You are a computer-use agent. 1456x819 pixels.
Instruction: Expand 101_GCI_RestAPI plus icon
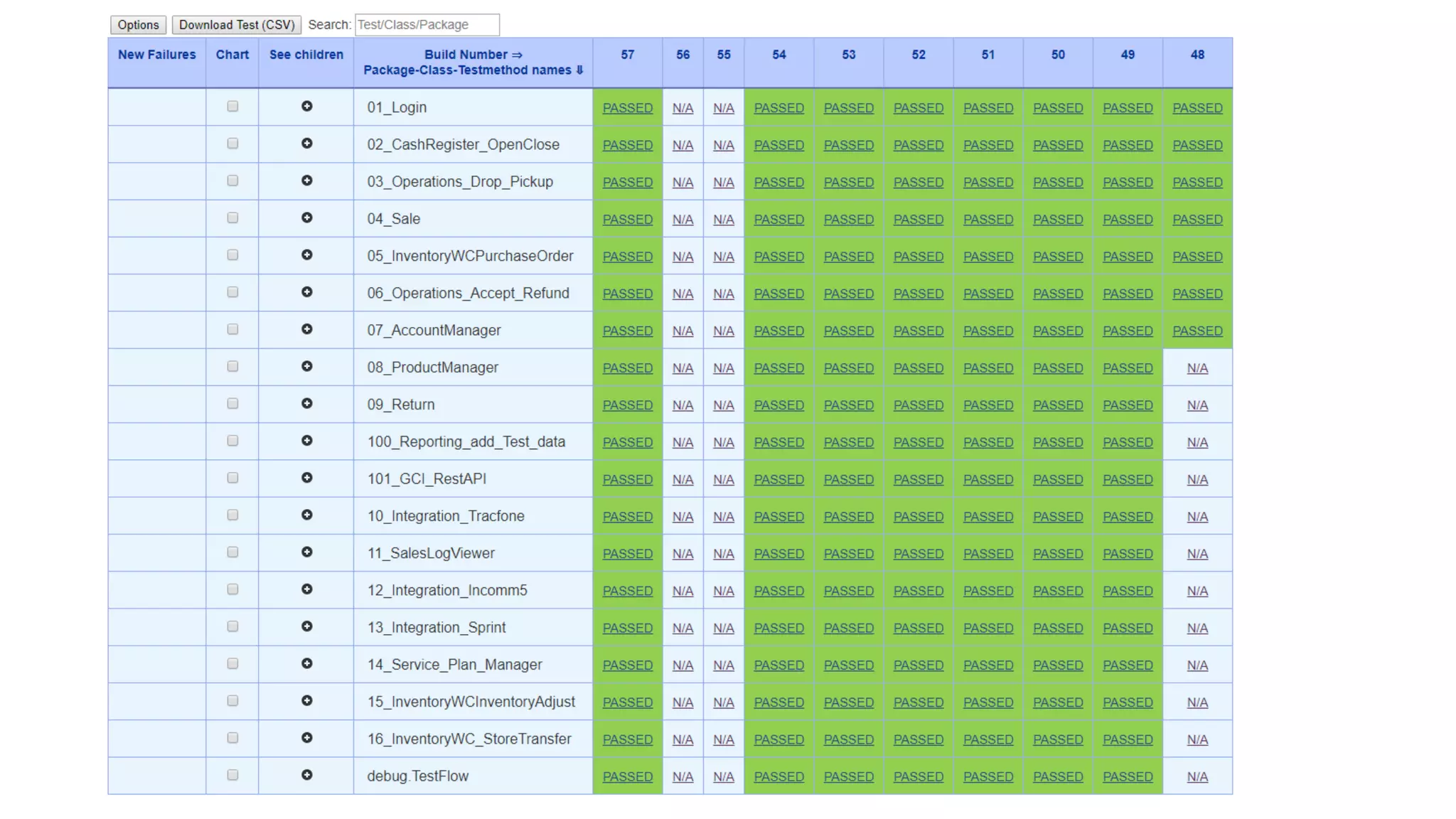tap(306, 478)
